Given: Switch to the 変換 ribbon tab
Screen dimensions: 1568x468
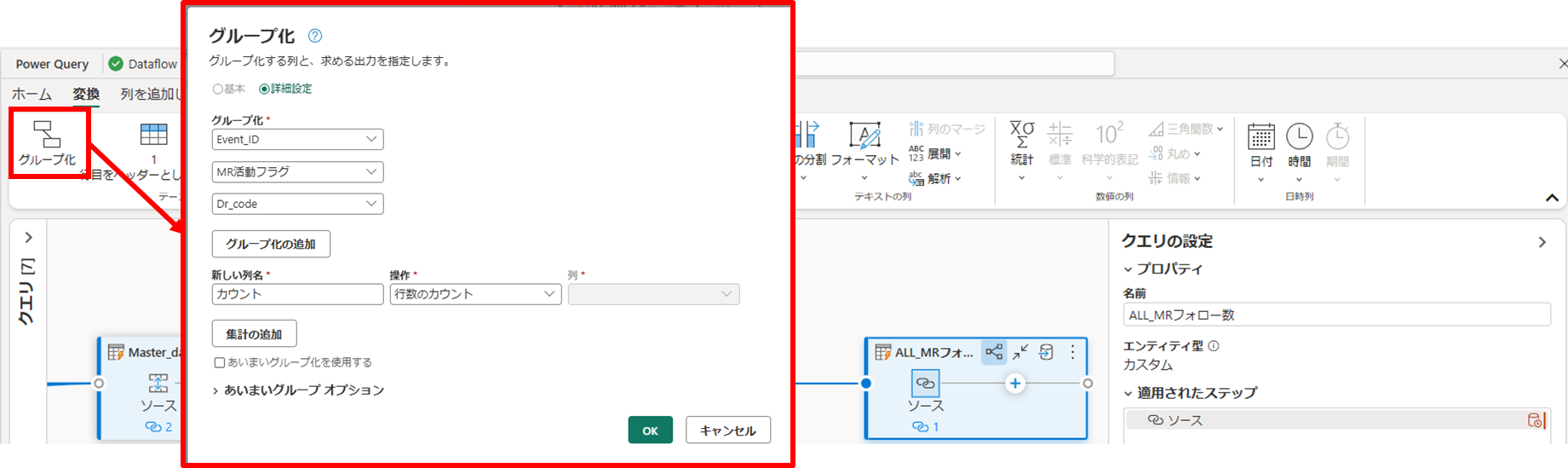Looking at the screenshot, I should (x=86, y=94).
